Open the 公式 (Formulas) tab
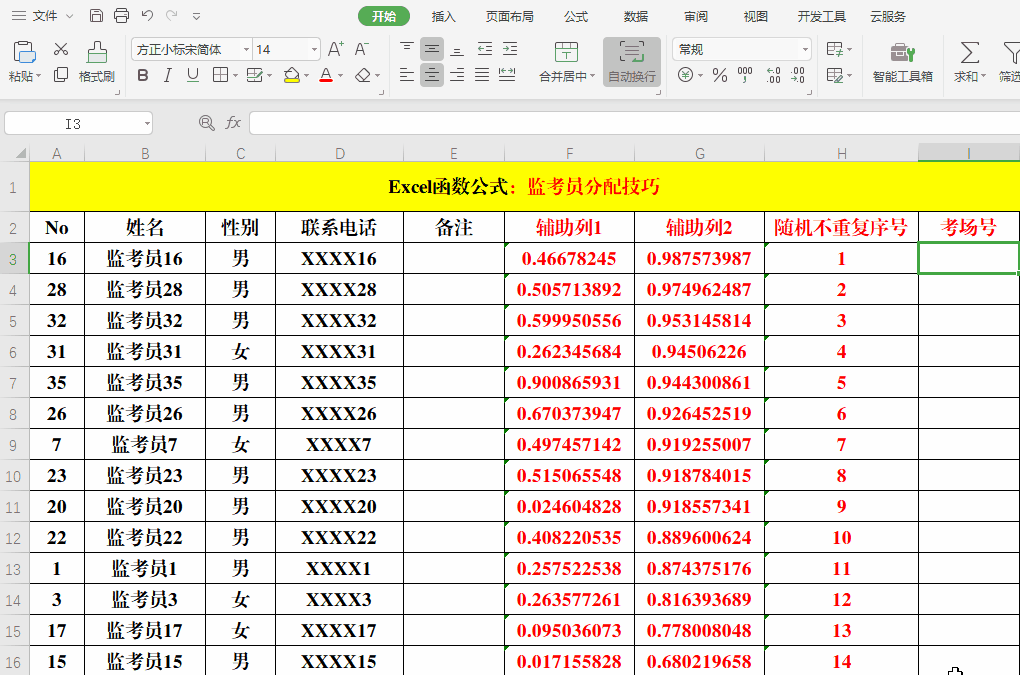Viewport: 1020px width, 675px height. click(x=576, y=16)
